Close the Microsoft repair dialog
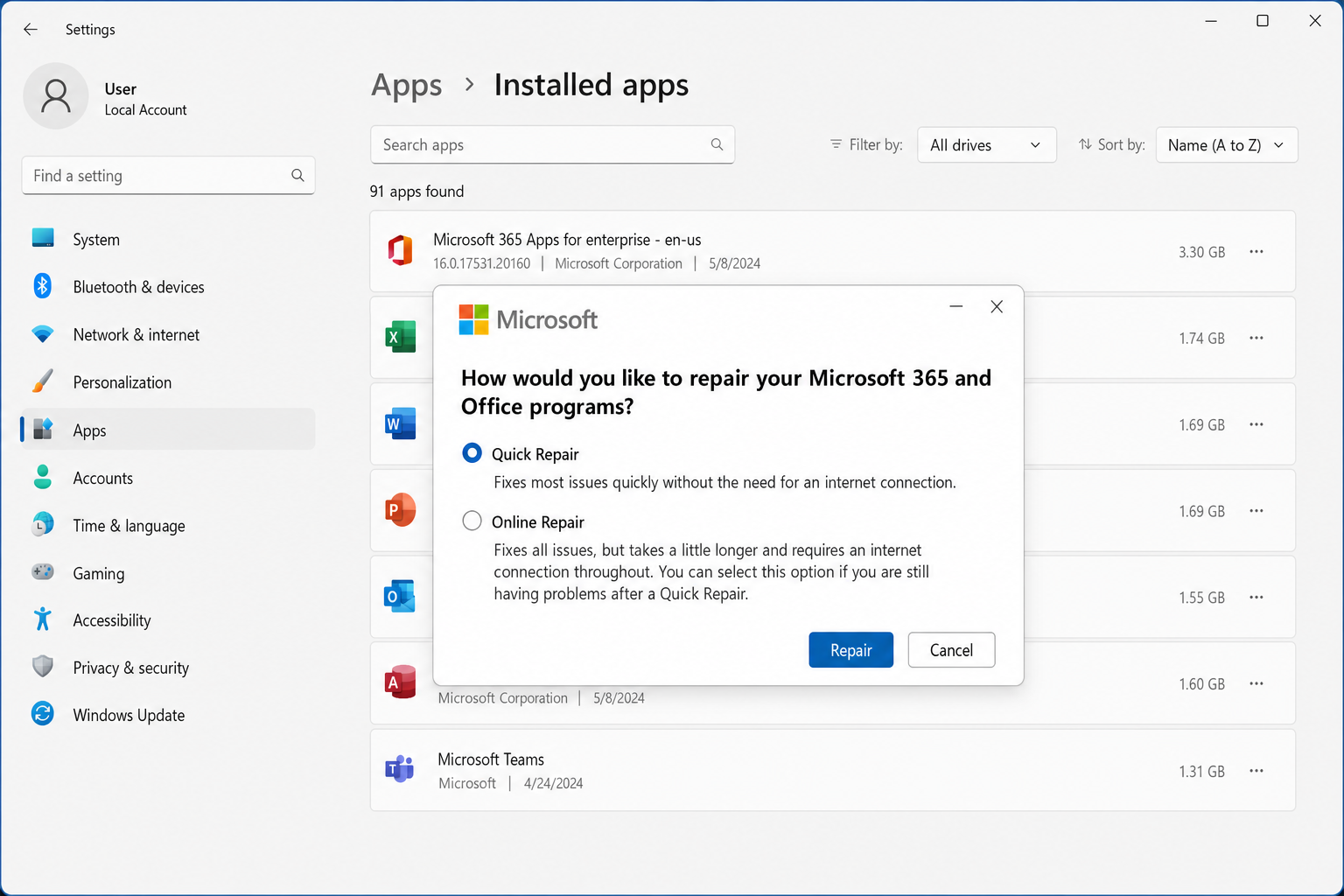 pyautogui.click(x=997, y=306)
